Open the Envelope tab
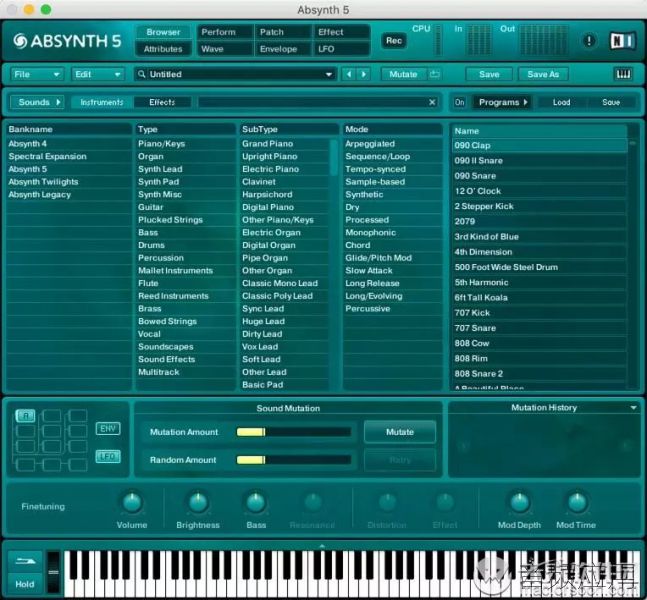 [283, 49]
